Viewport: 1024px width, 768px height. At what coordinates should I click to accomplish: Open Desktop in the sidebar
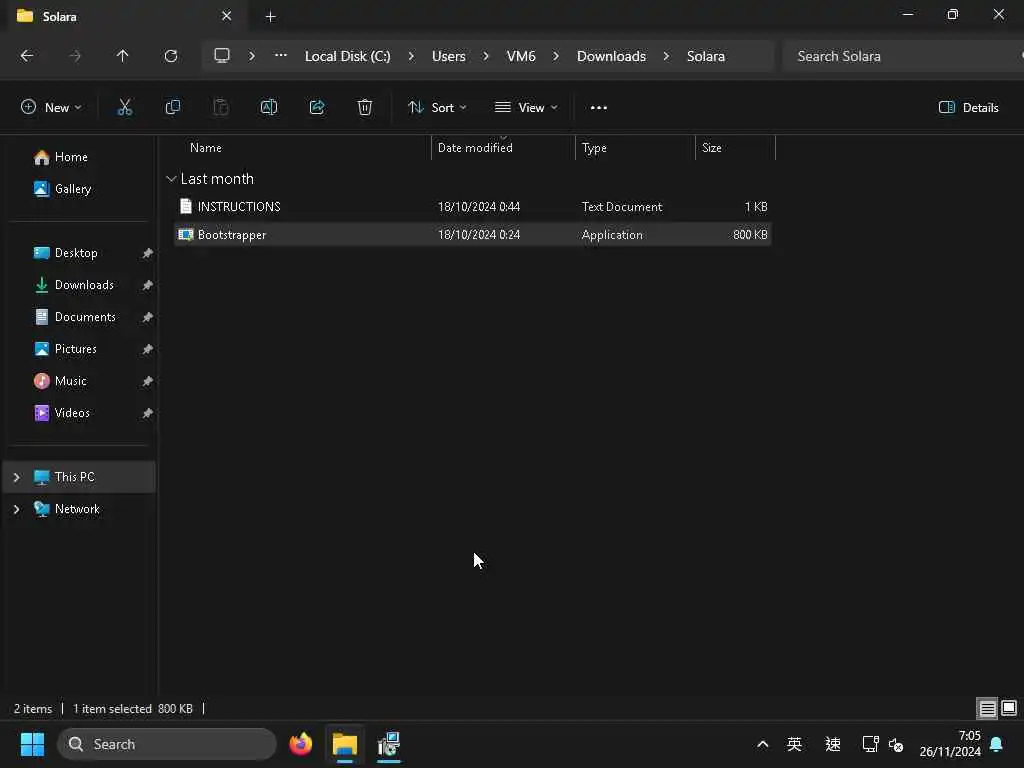point(76,253)
